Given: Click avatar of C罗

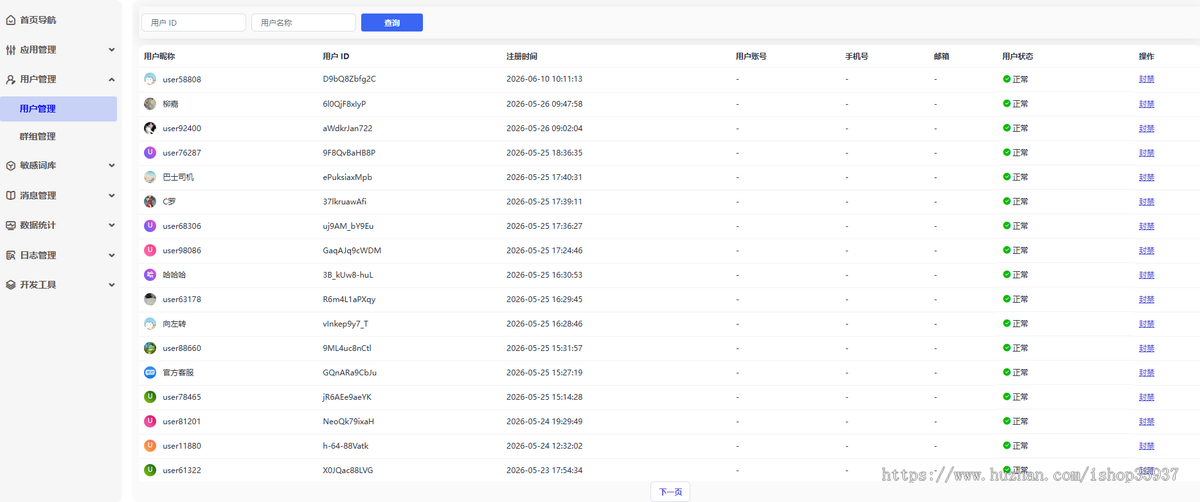Looking at the screenshot, I should [150, 201].
